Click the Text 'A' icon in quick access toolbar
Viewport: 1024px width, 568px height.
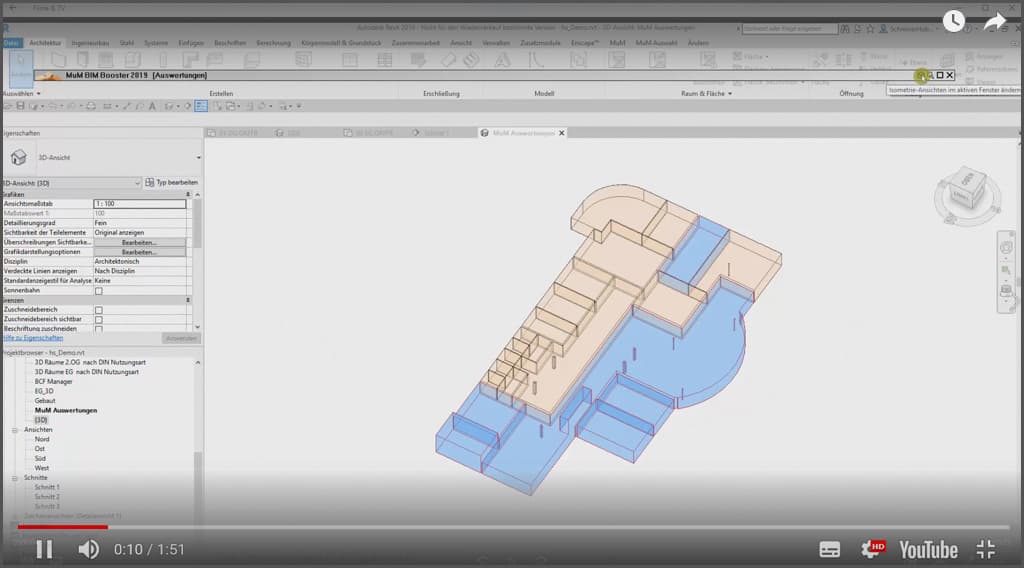pos(152,106)
